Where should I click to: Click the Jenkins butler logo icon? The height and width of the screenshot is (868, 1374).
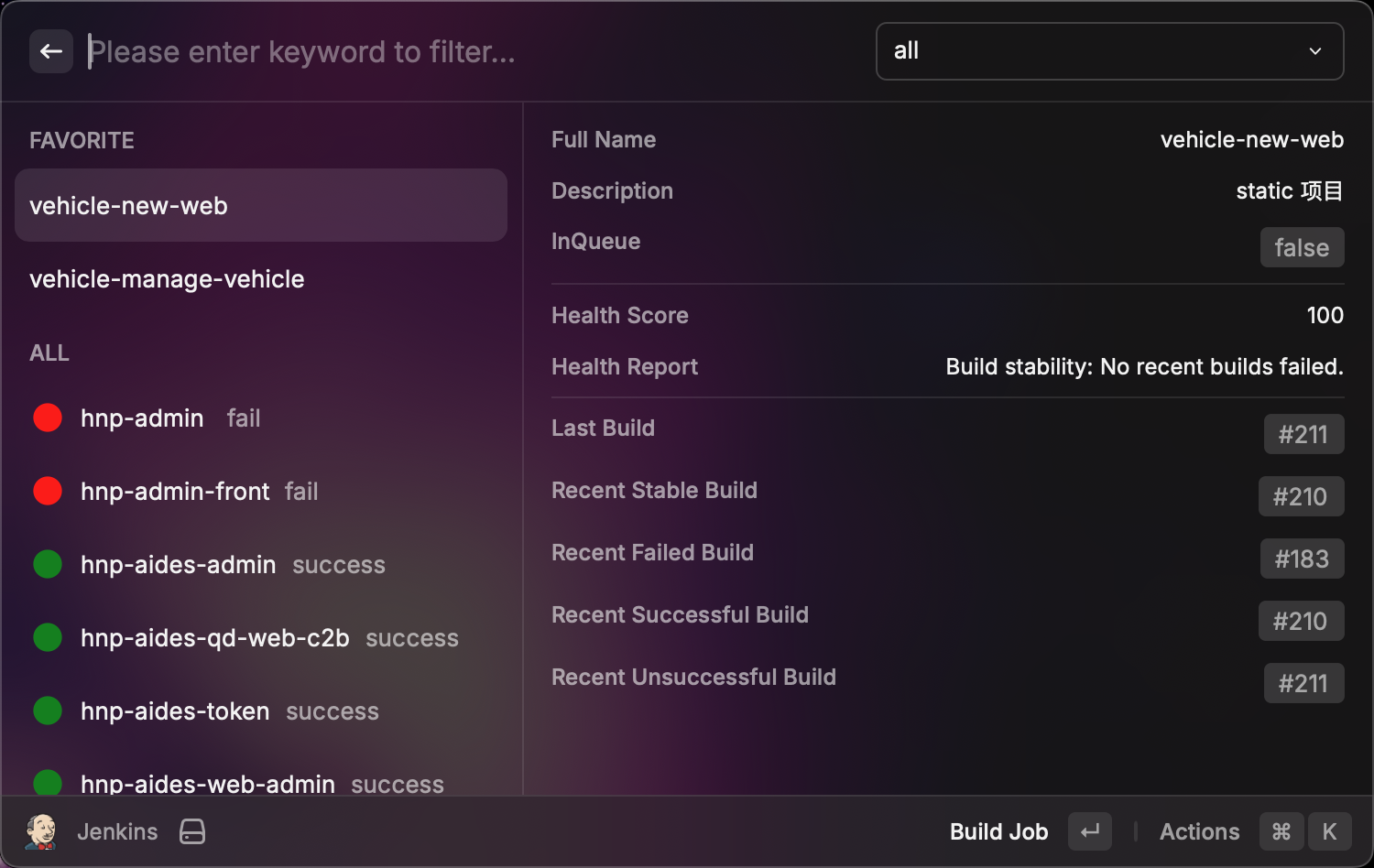[41, 831]
